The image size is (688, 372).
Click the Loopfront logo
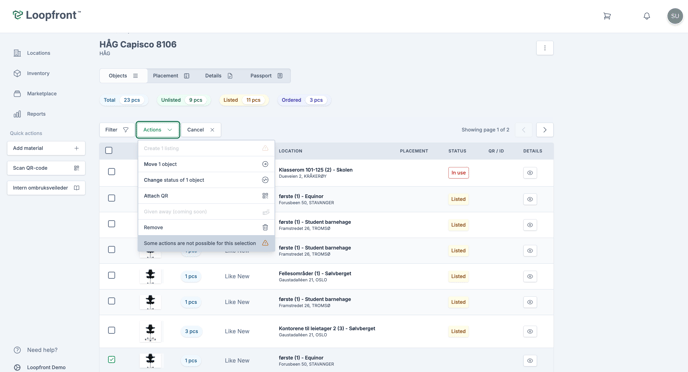(x=47, y=15)
